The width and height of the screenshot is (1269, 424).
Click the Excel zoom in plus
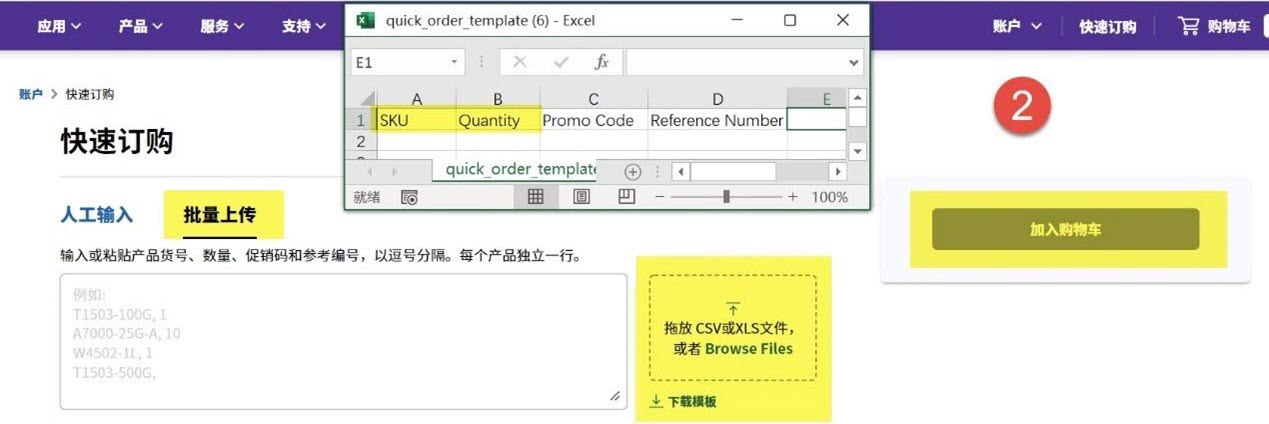tap(793, 197)
